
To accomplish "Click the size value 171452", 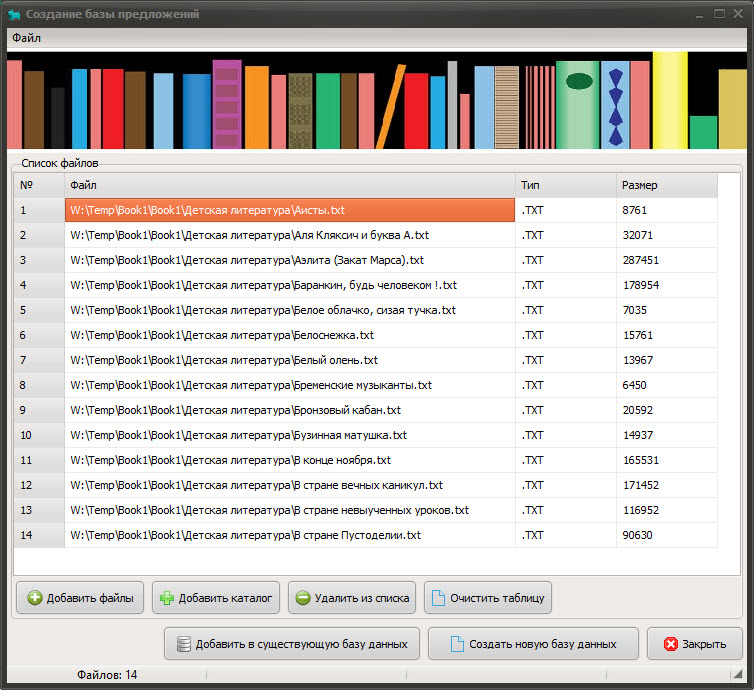I will (641, 485).
